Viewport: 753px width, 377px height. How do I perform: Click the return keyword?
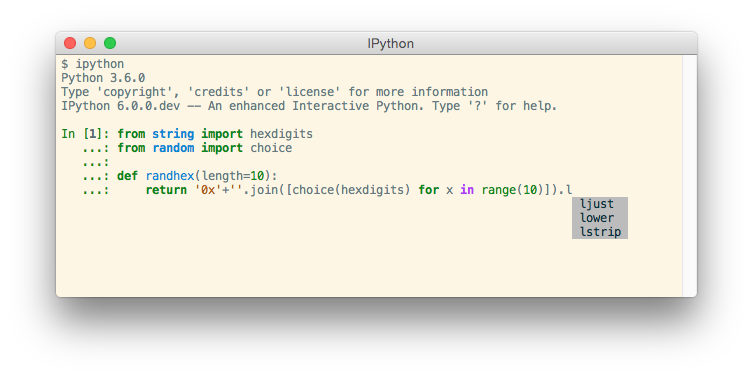point(166,190)
